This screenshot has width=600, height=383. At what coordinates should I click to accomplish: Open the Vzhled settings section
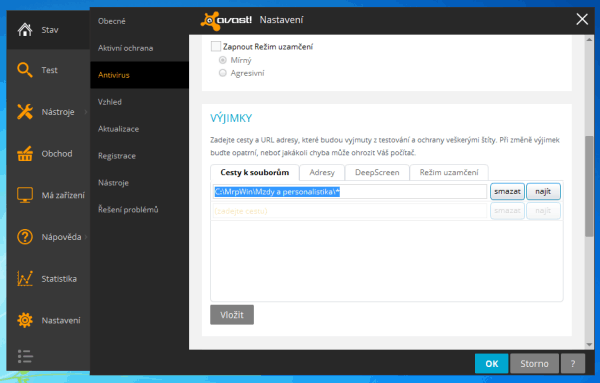[x=110, y=102]
